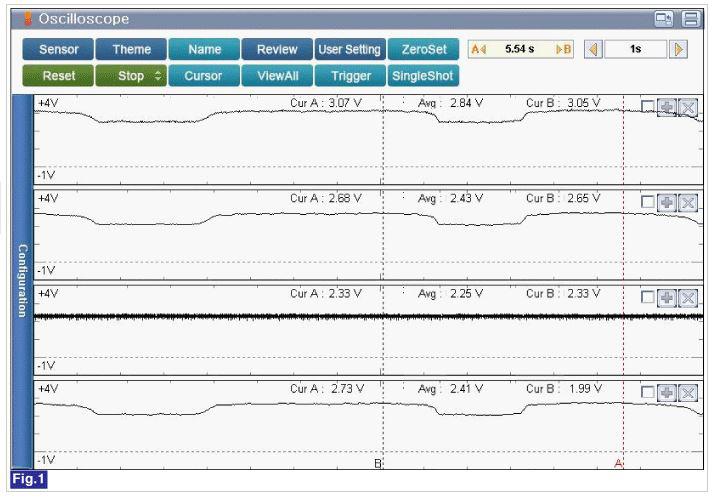Viewport: 712px width, 497px height.
Task: Click the screen switch icon in title bar
Action: click(x=664, y=19)
